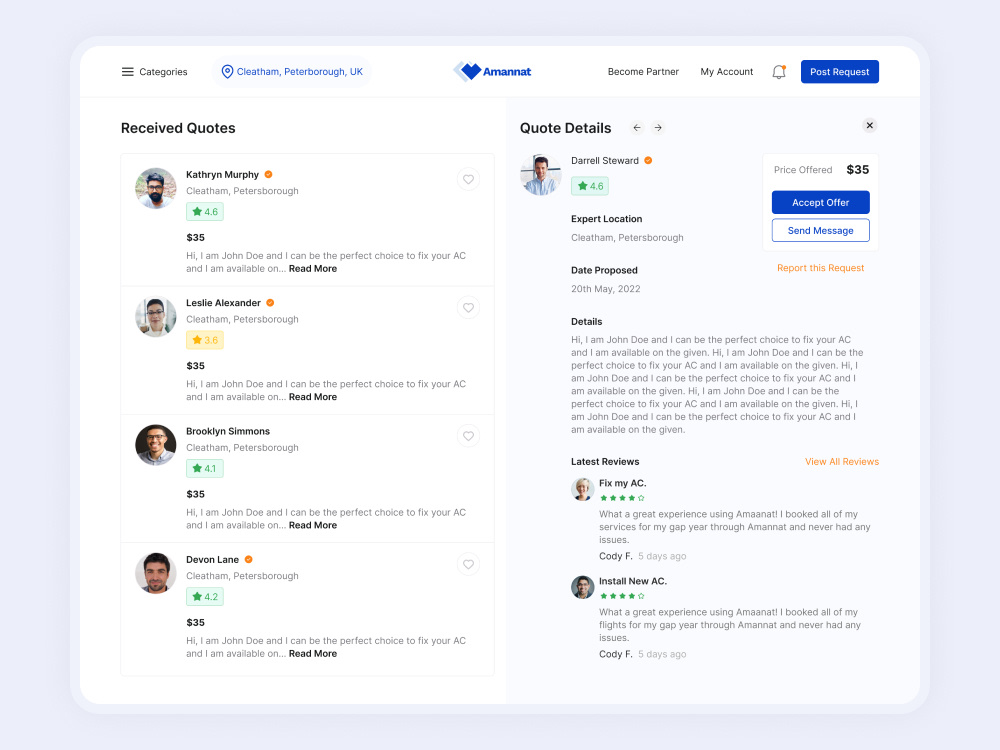Click Leslie Alexander's 3.6 rating badge
Viewport: 1000px width, 750px height.
click(x=205, y=340)
